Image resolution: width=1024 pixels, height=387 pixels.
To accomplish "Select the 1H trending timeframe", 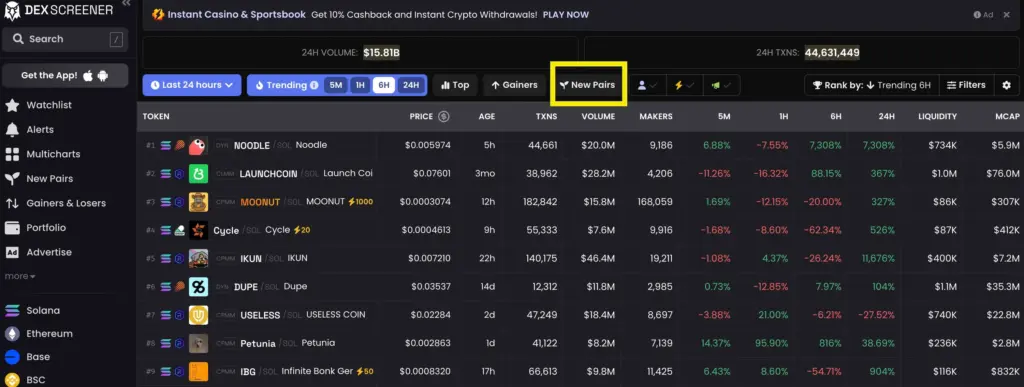I will 359,85.
